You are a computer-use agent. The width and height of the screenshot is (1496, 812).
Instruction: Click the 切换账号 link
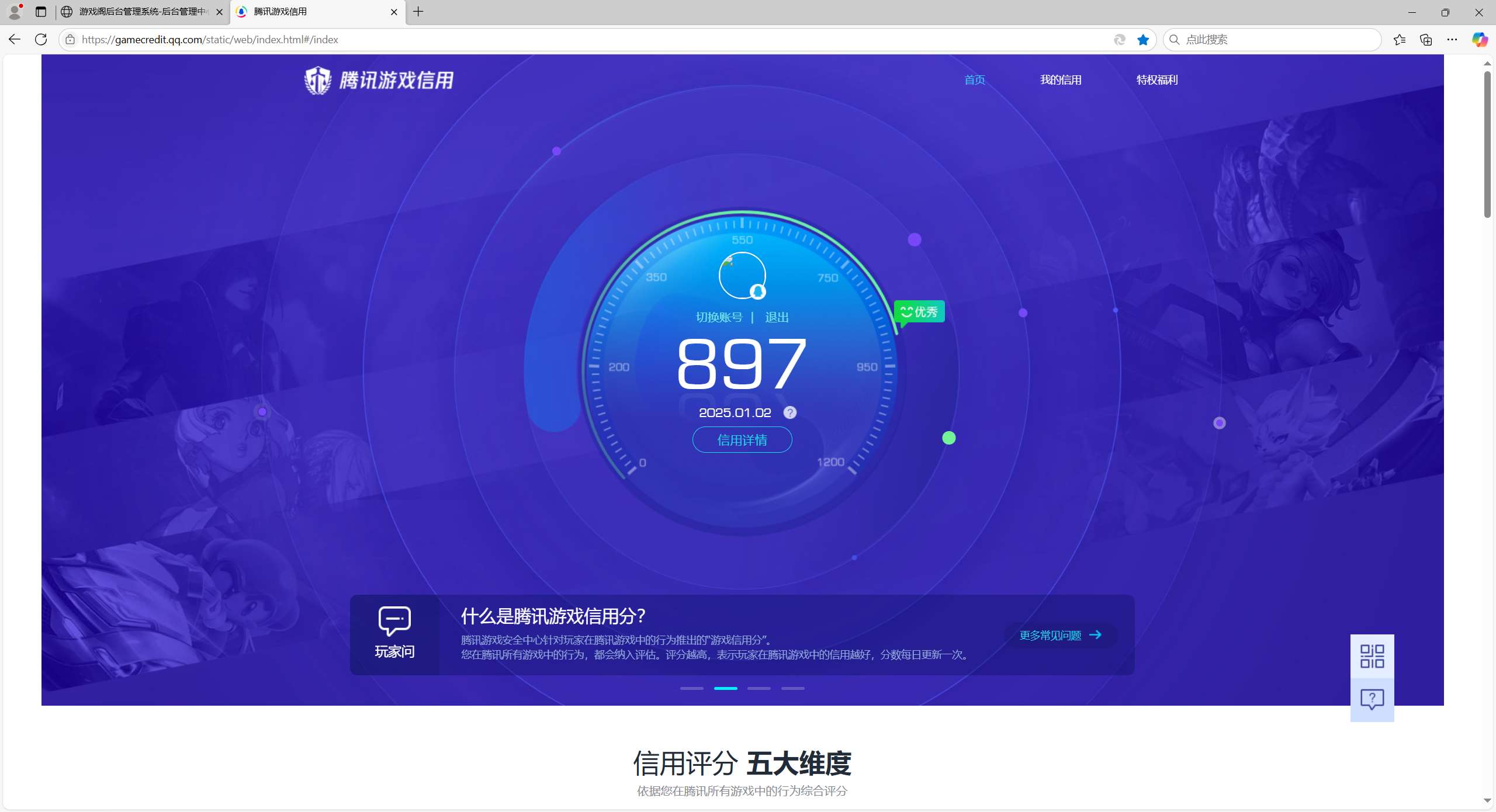(719, 317)
